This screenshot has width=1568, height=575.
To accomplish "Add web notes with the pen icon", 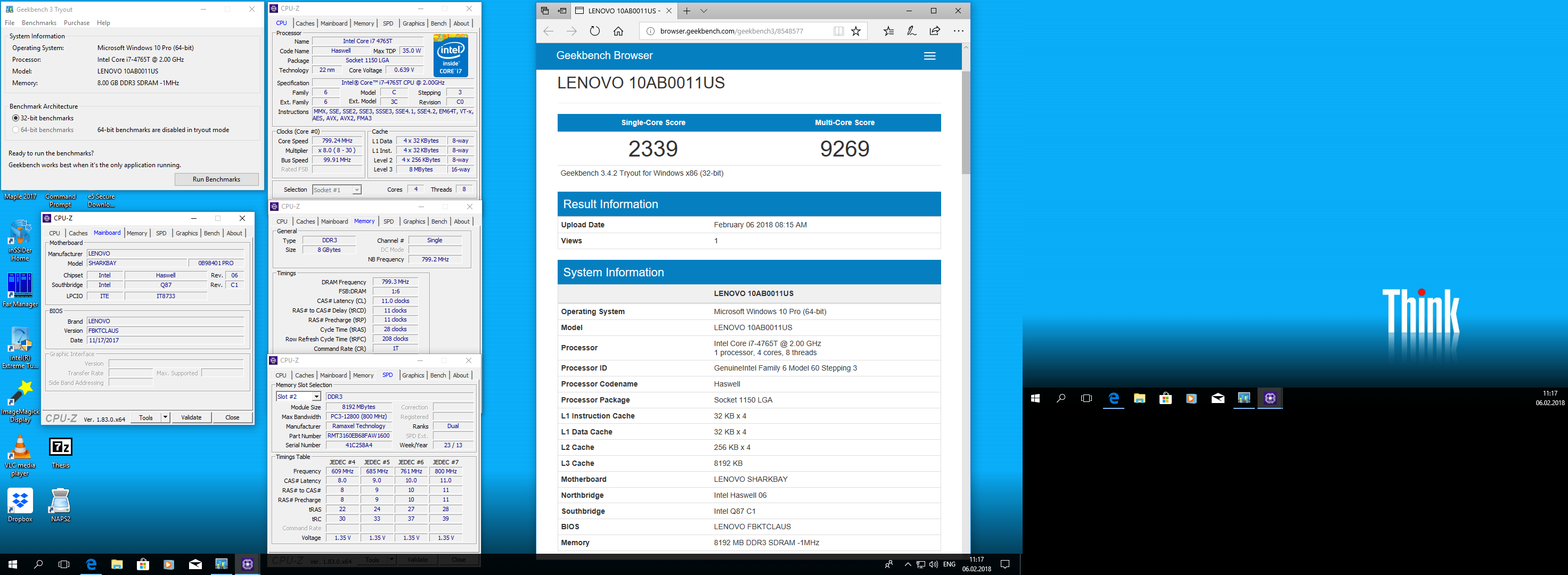I will tap(912, 31).
